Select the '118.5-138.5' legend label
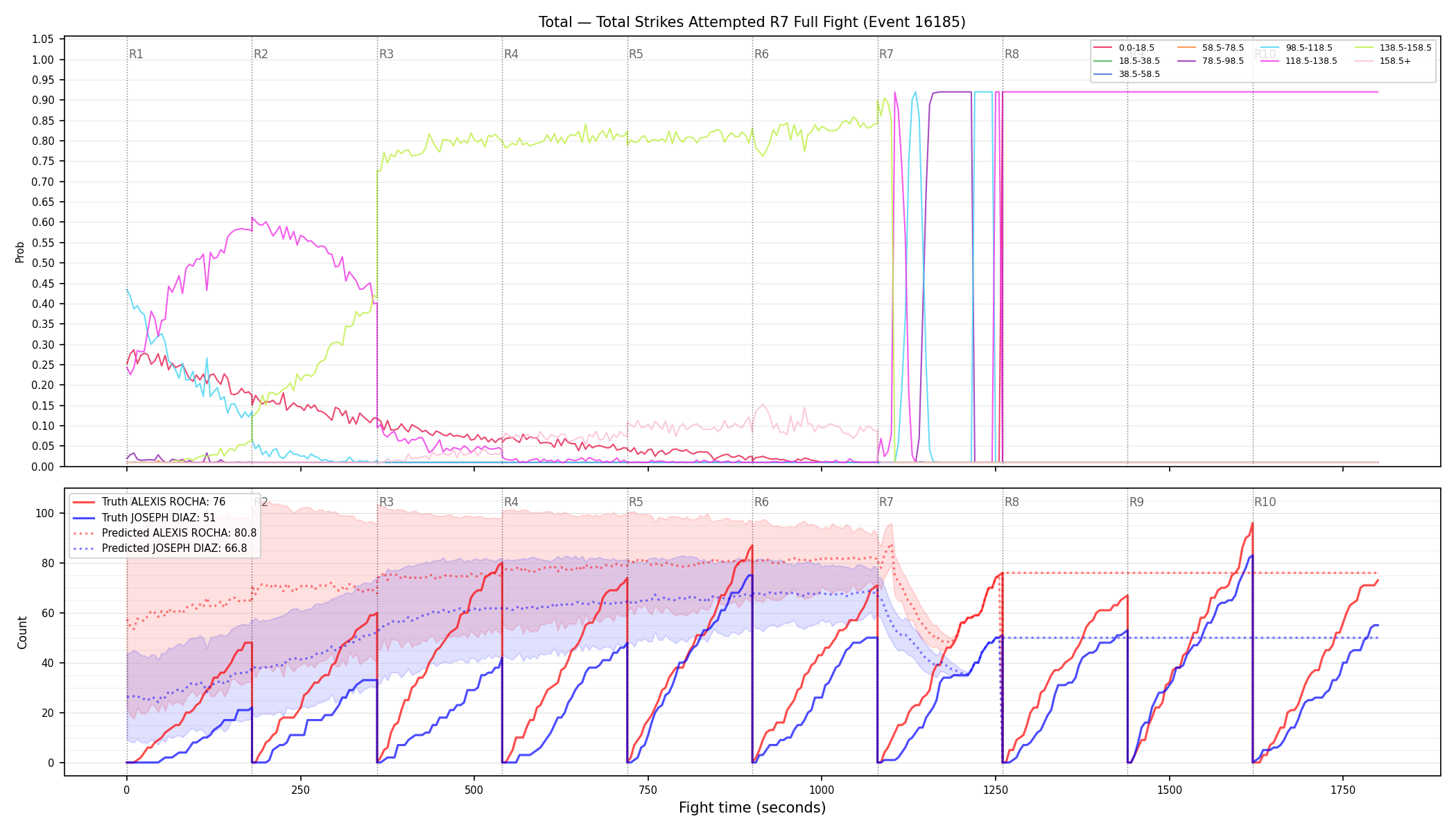The image size is (1456, 832). pos(1311,61)
